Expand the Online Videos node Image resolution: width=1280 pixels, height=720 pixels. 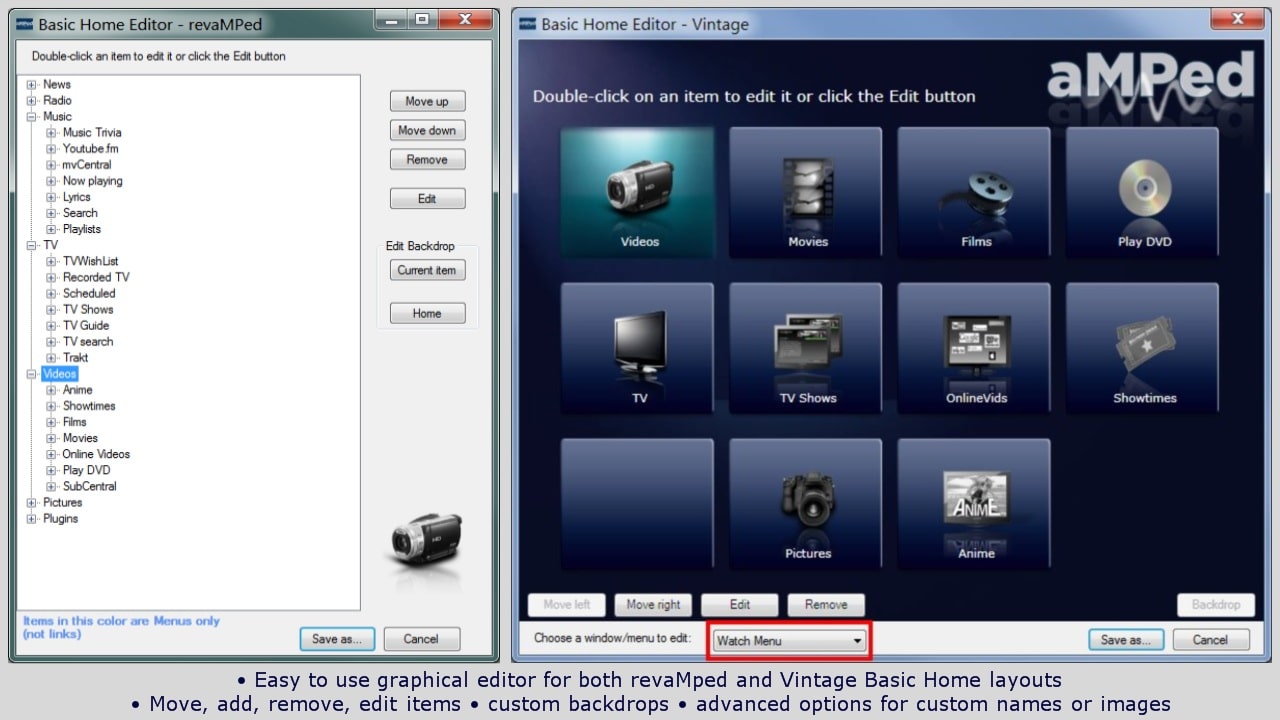(52, 454)
